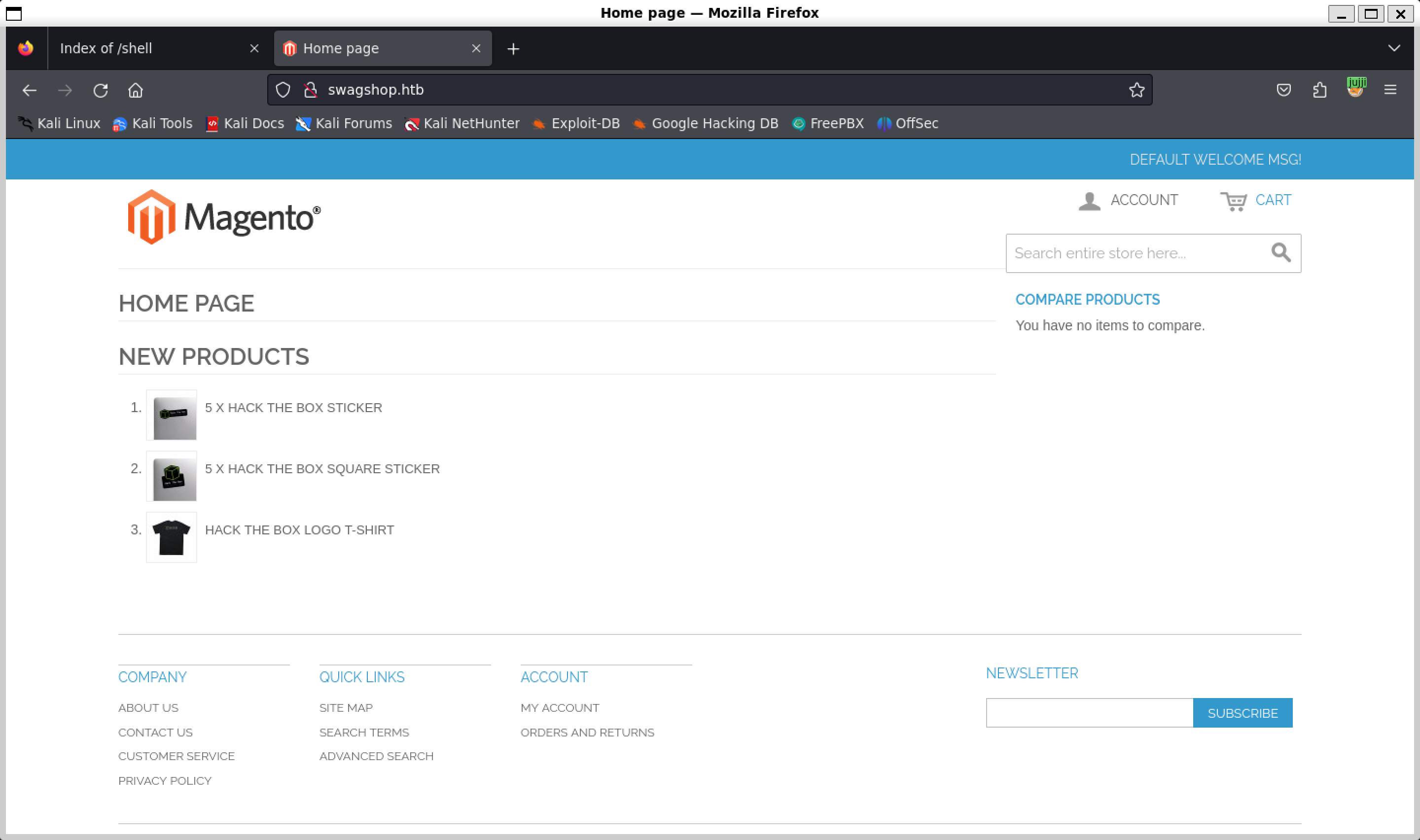This screenshot has height=840, width=1420.
Task: Open the Exploit-DB bookmark
Action: pos(576,123)
